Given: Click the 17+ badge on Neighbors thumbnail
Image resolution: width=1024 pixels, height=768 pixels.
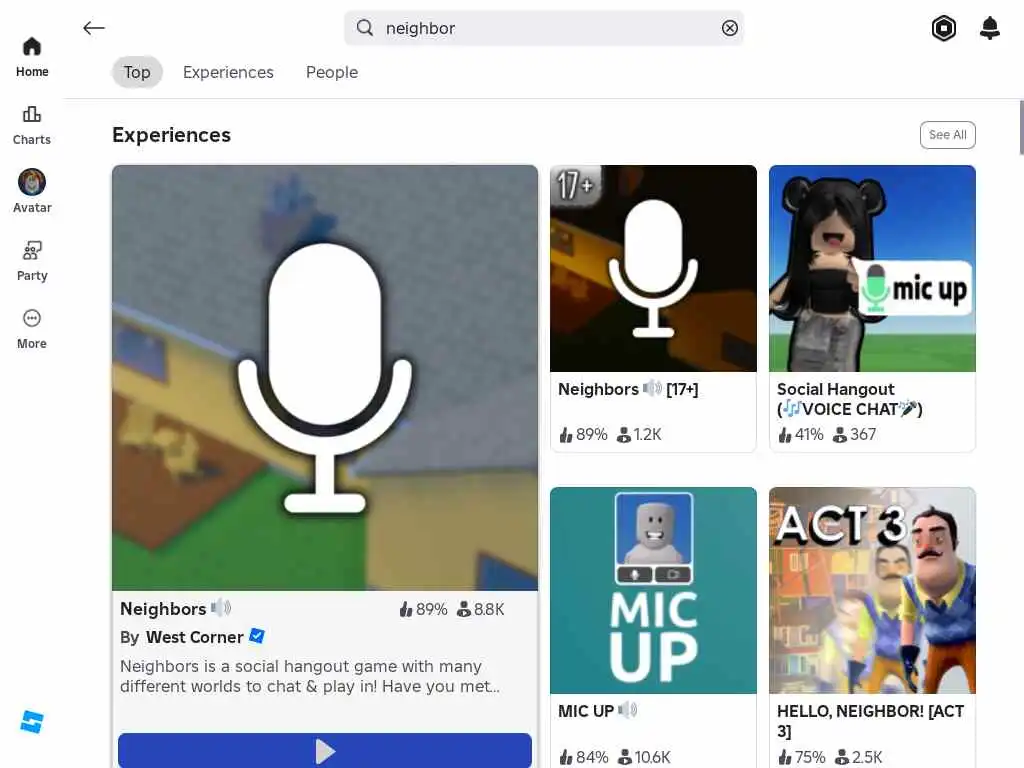Looking at the screenshot, I should coord(575,185).
